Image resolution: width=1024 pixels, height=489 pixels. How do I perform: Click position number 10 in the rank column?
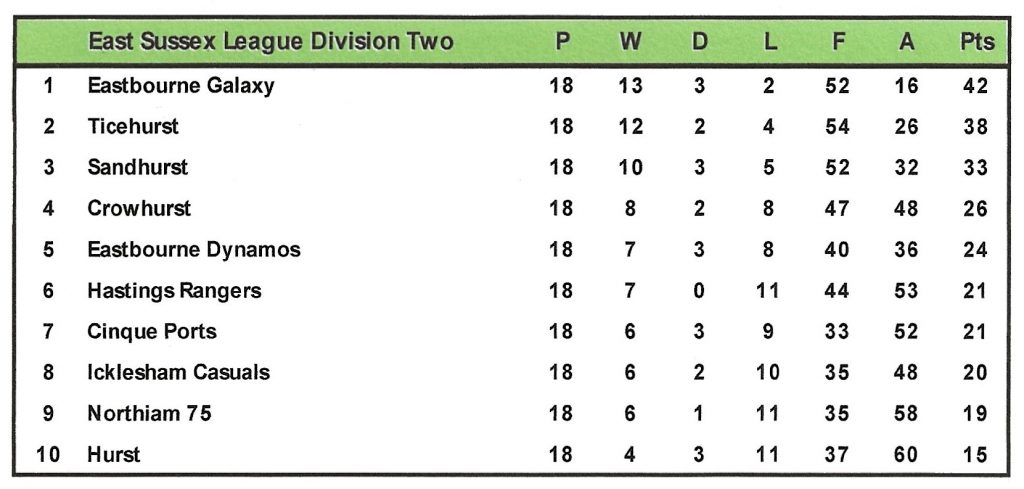tap(48, 455)
